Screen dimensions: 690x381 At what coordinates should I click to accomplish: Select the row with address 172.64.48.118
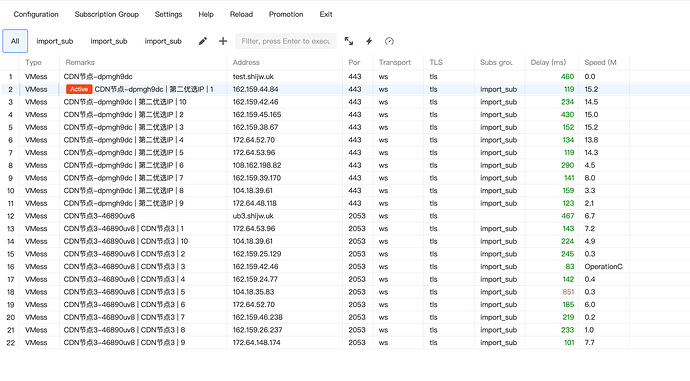315,203
